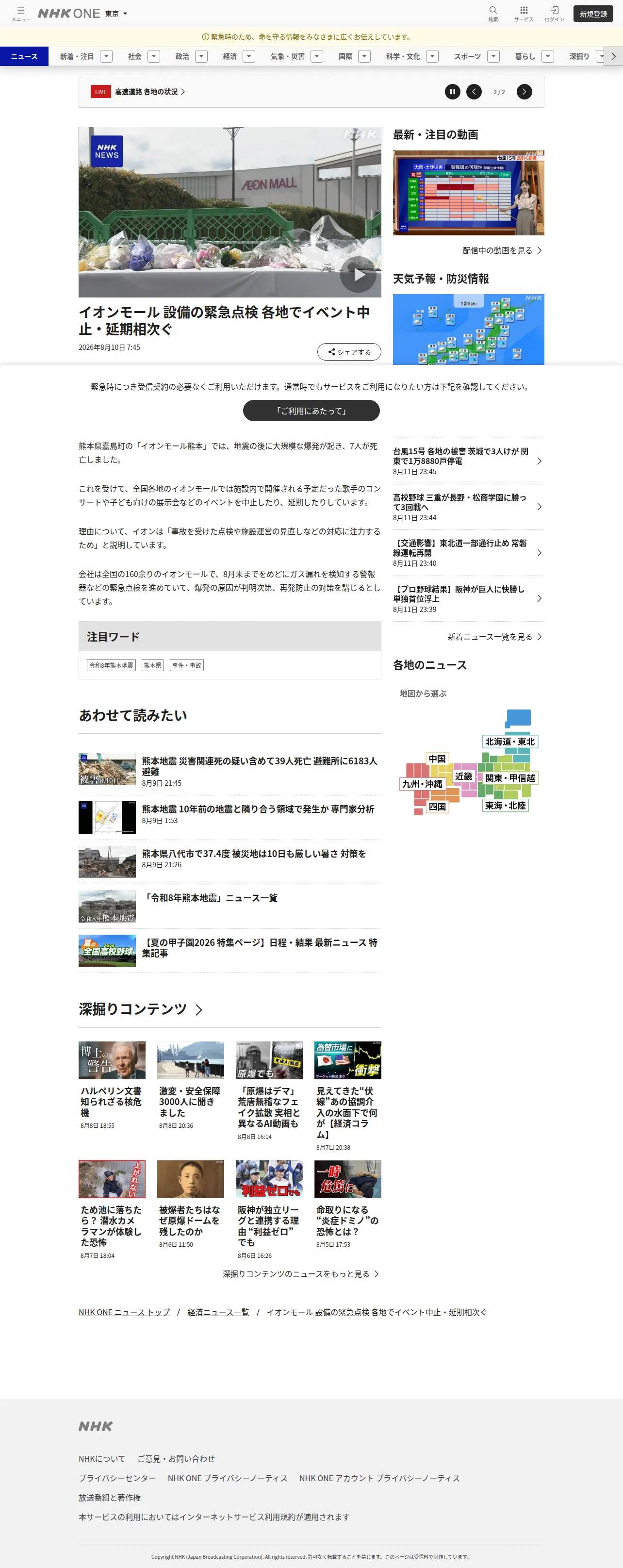Click the red LIVE badge
This screenshot has height=1568, width=623.
click(100, 92)
